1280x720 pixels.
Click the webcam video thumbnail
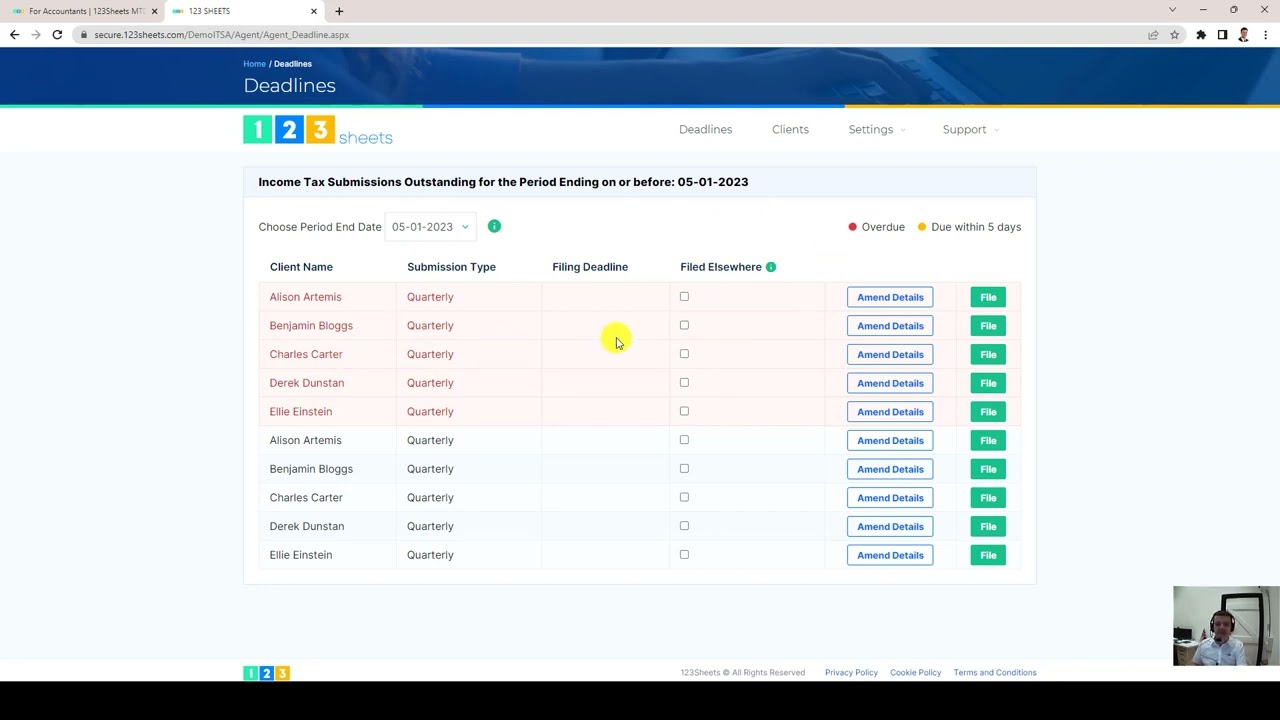tap(1226, 626)
